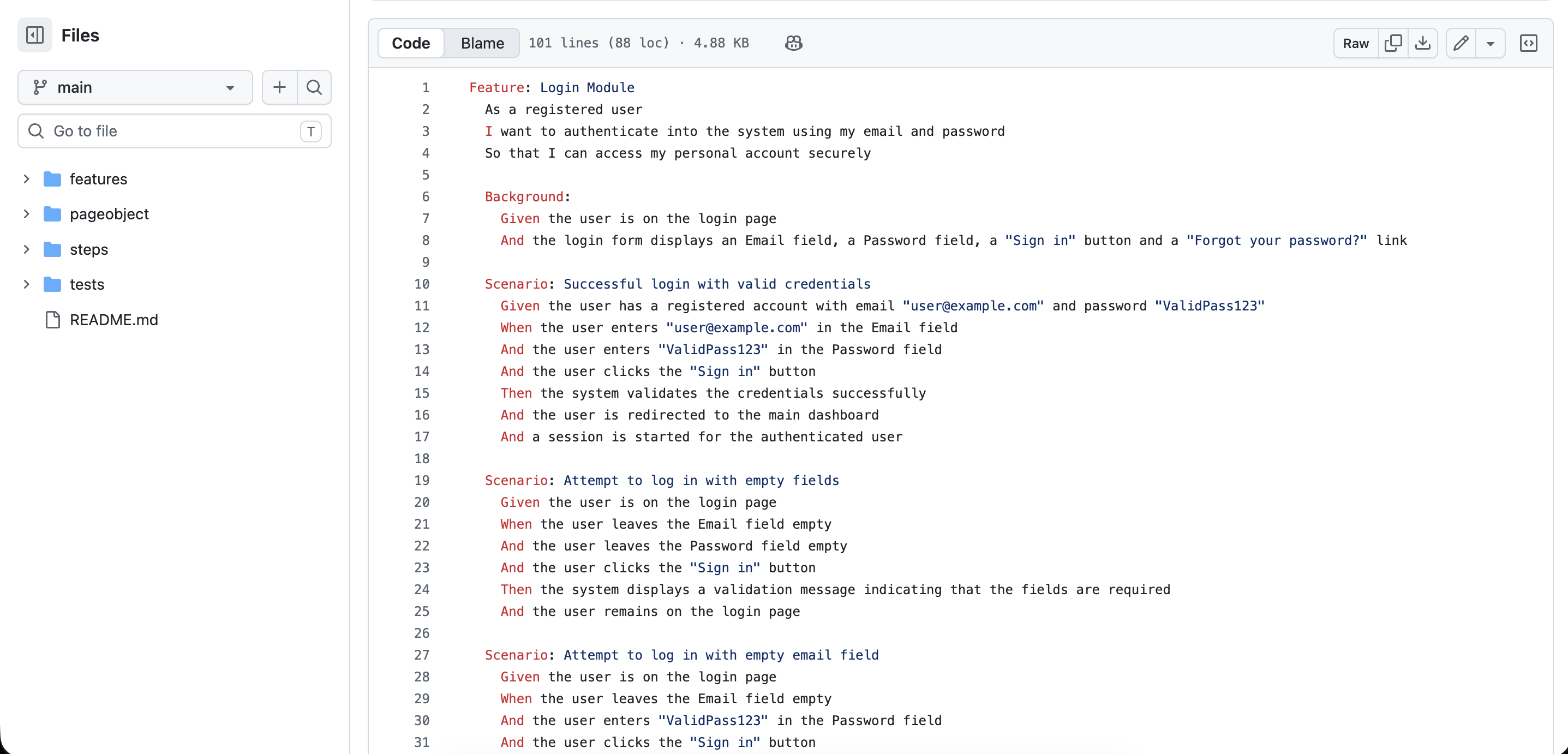Click line number 6
This screenshot has width=1568, height=754.
(x=426, y=196)
